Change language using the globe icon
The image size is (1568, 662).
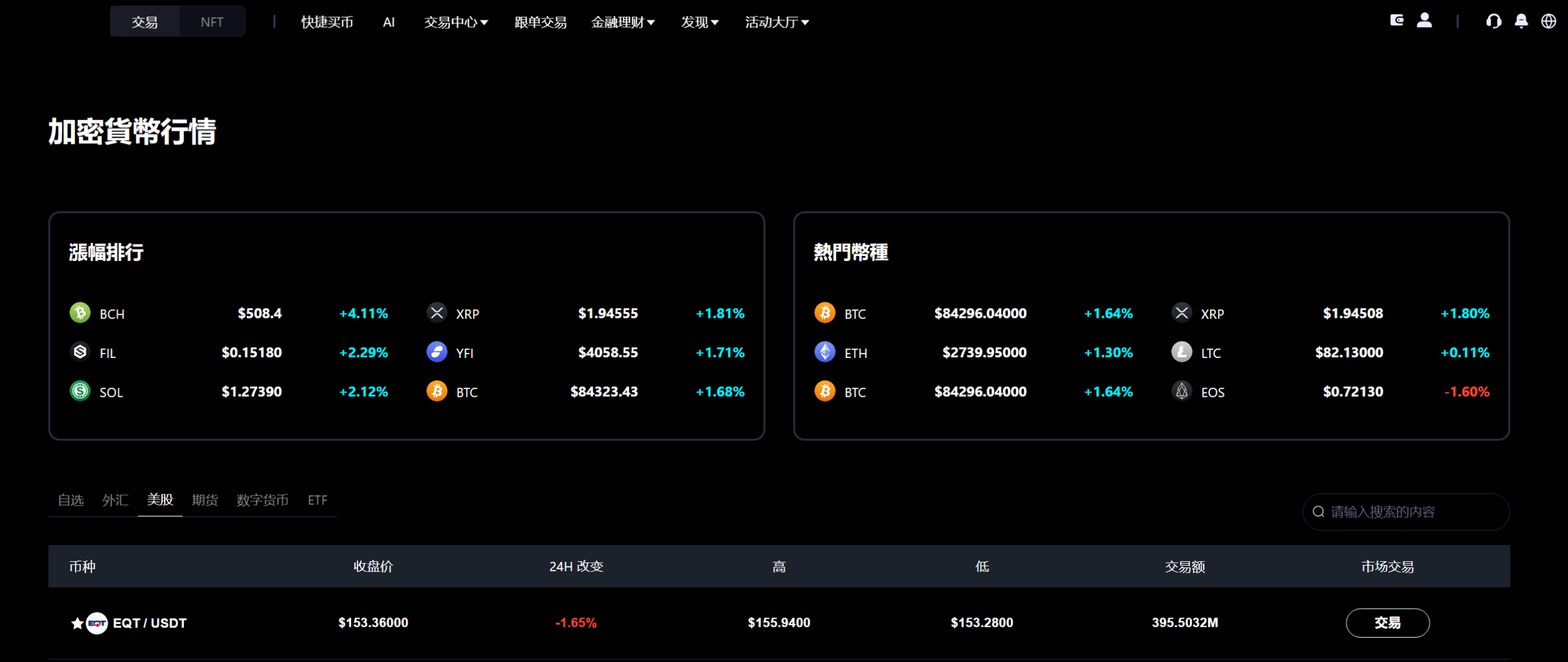(x=1549, y=21)
